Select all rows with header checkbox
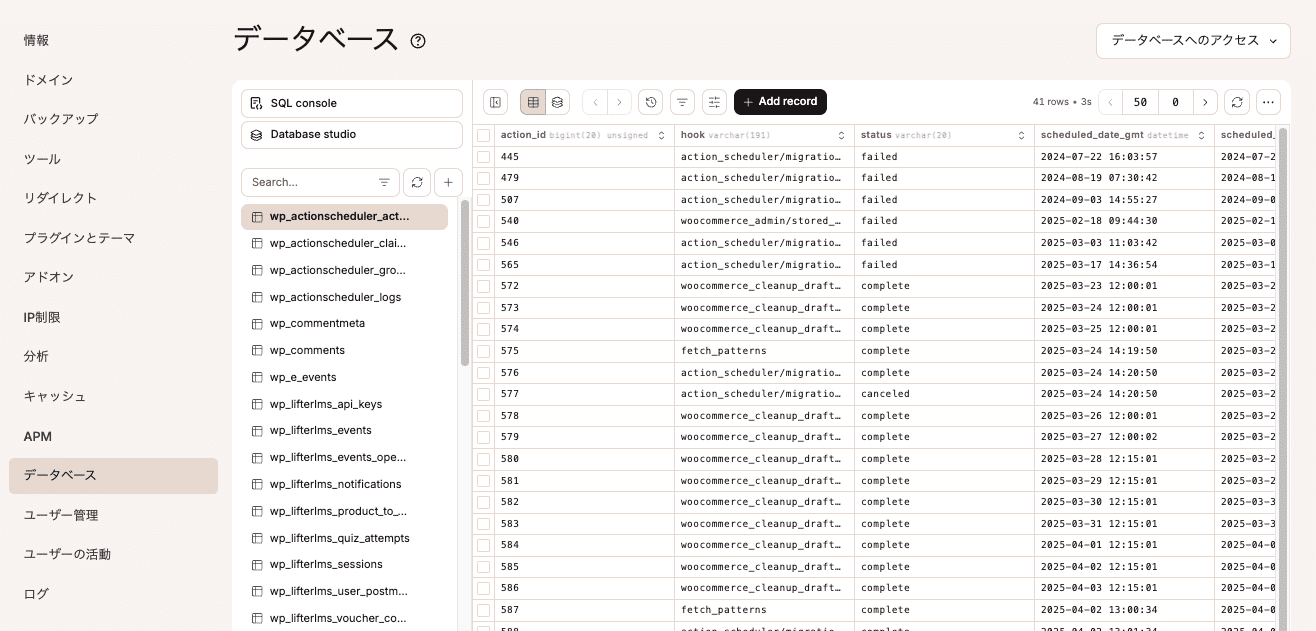Image resolution: width=1316 pixels, height=631 pixels. 484,135
